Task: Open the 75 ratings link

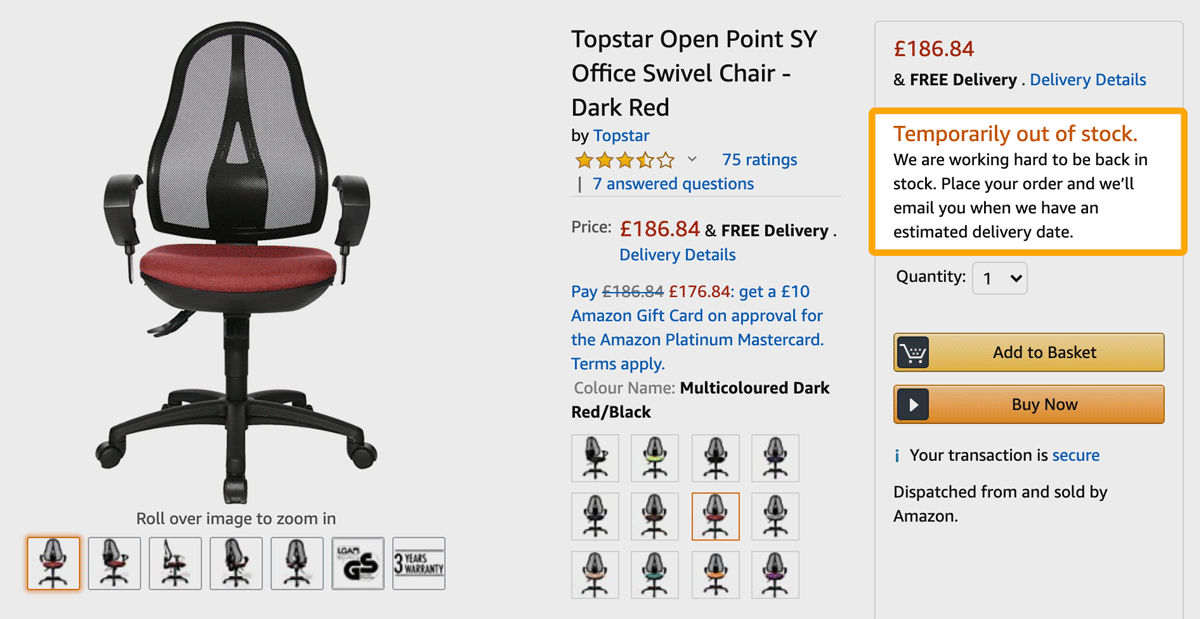Action: 759,160
